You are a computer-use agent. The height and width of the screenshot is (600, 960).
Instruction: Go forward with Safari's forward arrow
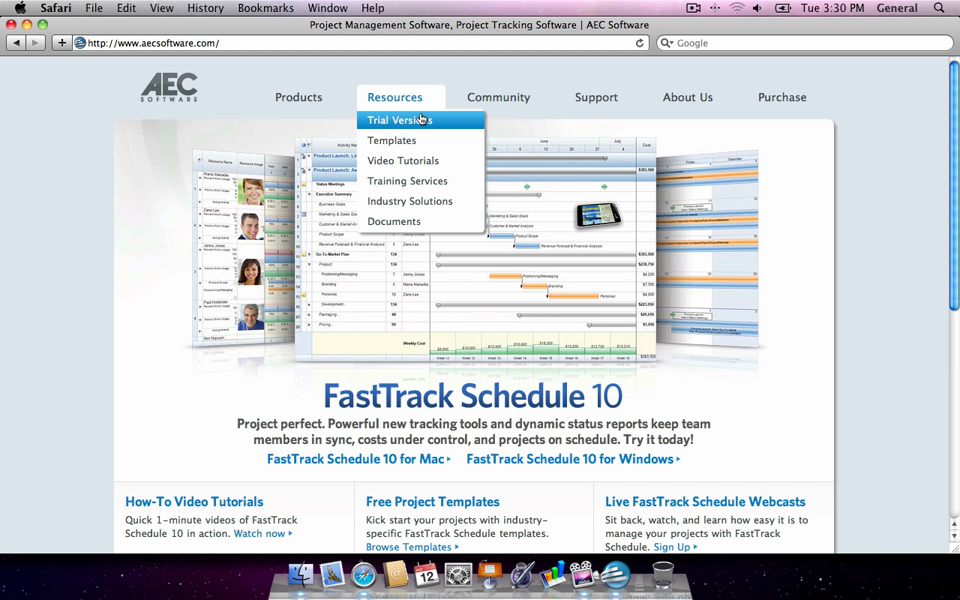[x=36, y=43]
